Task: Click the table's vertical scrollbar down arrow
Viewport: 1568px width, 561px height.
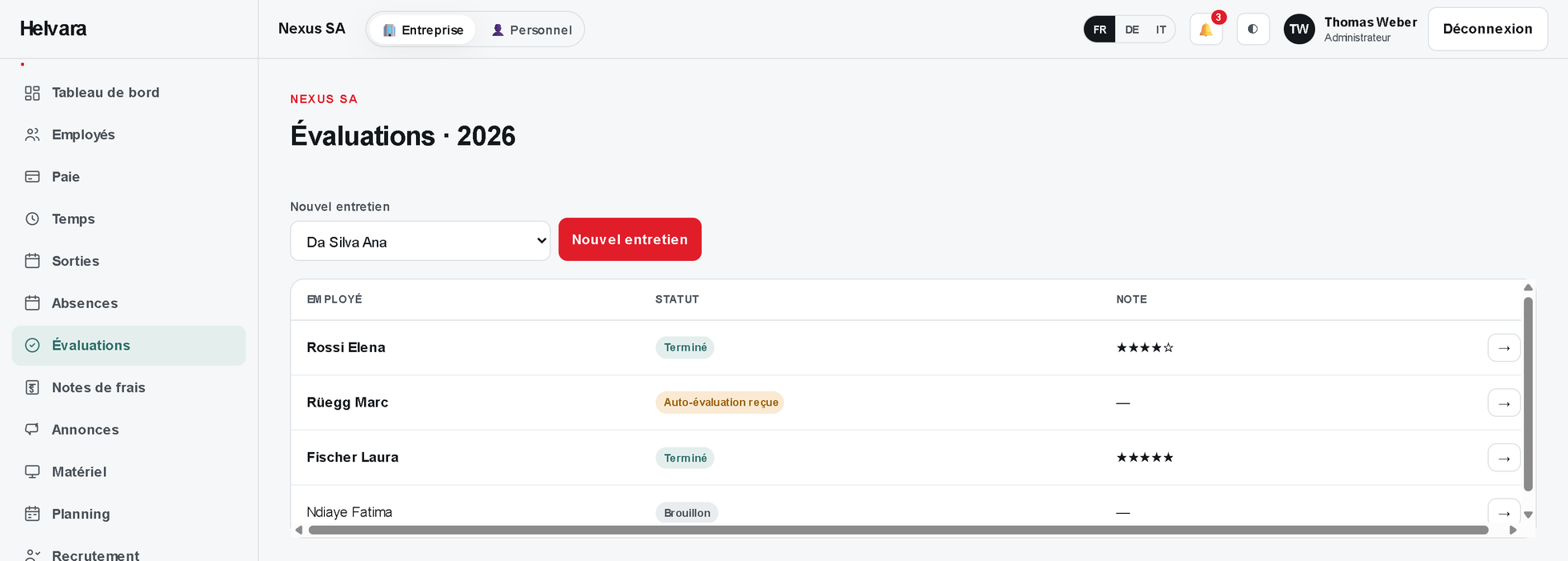Action: coord(1528,515)
